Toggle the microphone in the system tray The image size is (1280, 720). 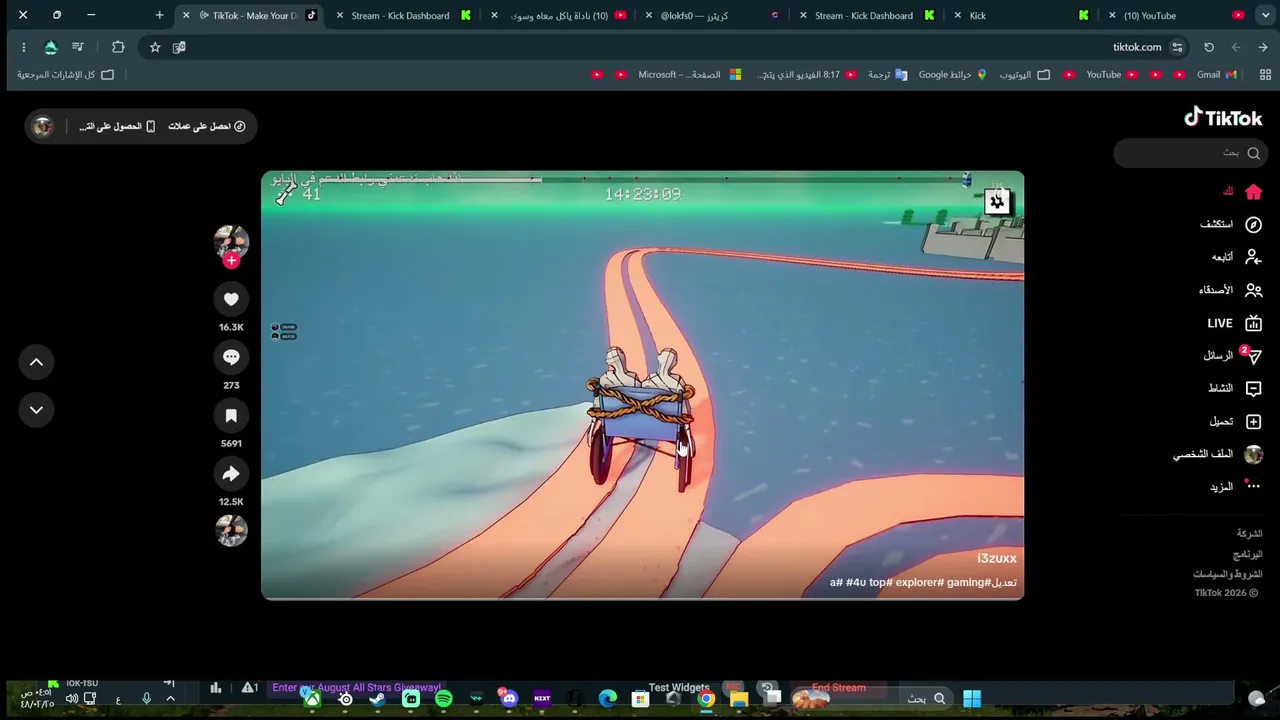146,699
